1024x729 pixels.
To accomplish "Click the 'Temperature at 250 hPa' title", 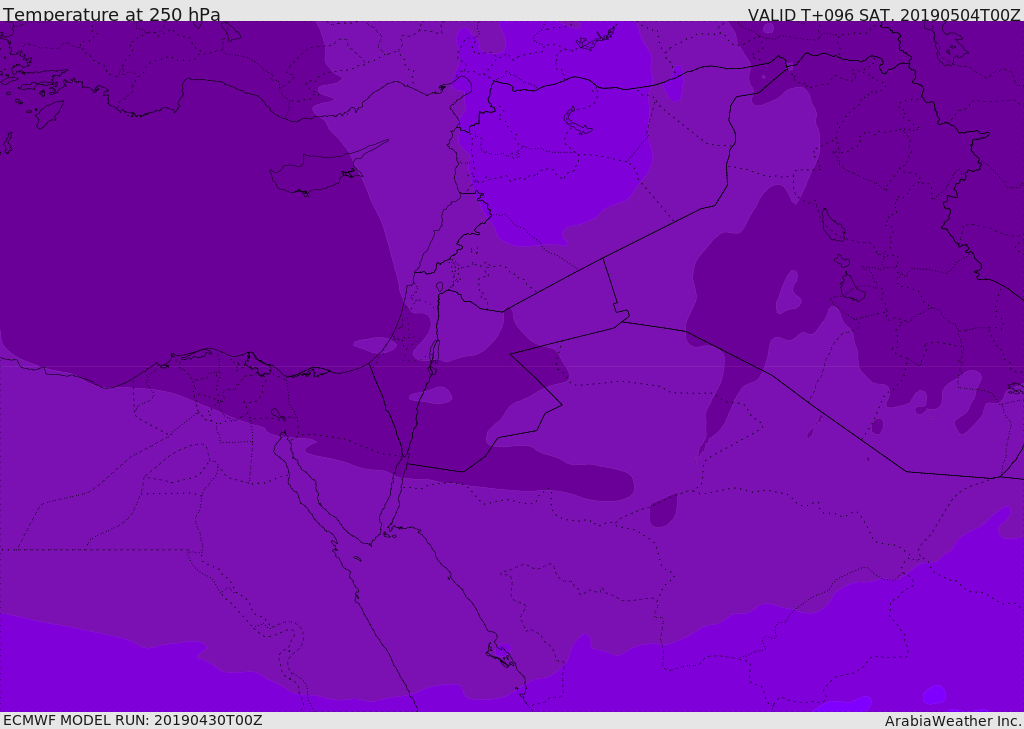I will tap(112, 14).
